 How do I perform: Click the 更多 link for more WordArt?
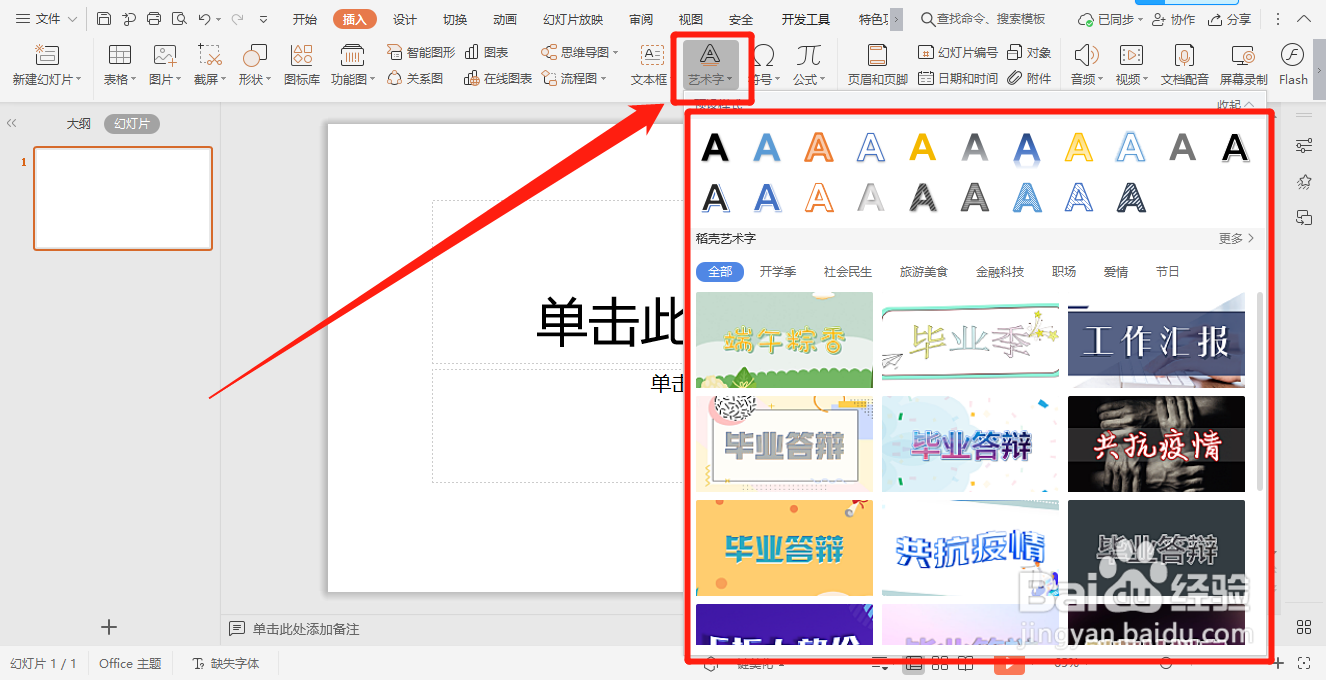(x=1235, y=238)
